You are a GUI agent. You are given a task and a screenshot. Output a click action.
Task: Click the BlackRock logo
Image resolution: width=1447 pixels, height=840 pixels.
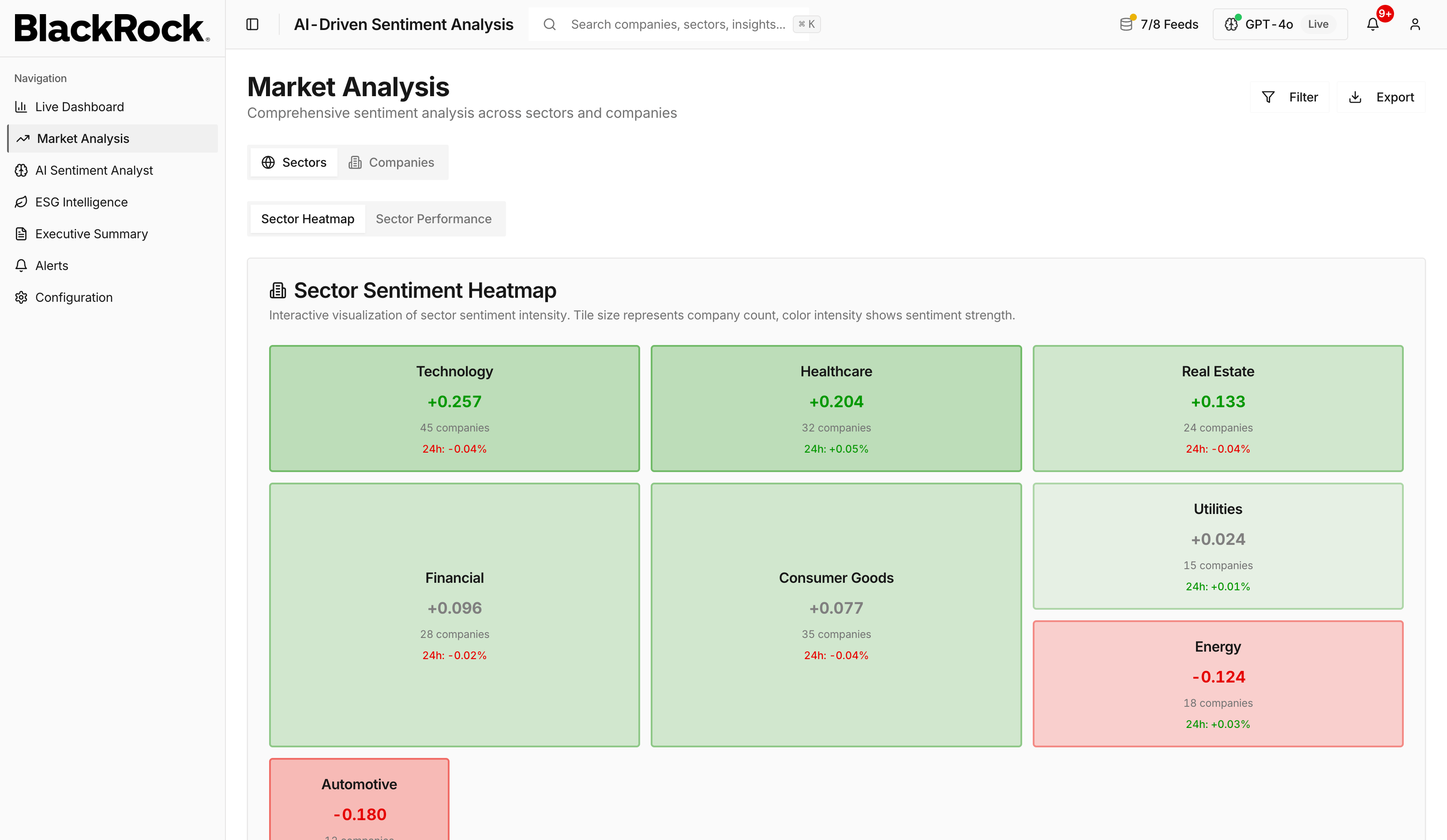coord(112,28)
